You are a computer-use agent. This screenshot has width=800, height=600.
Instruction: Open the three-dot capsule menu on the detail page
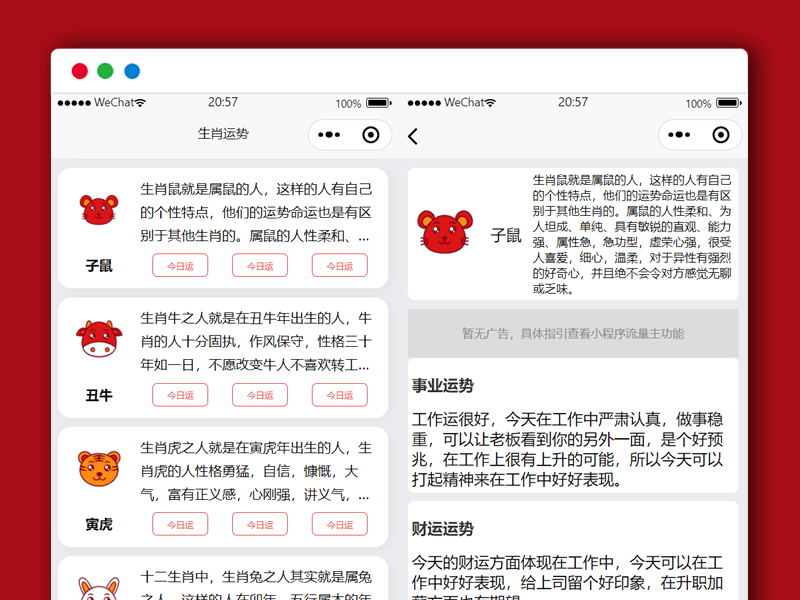click(x=678, y=134)
